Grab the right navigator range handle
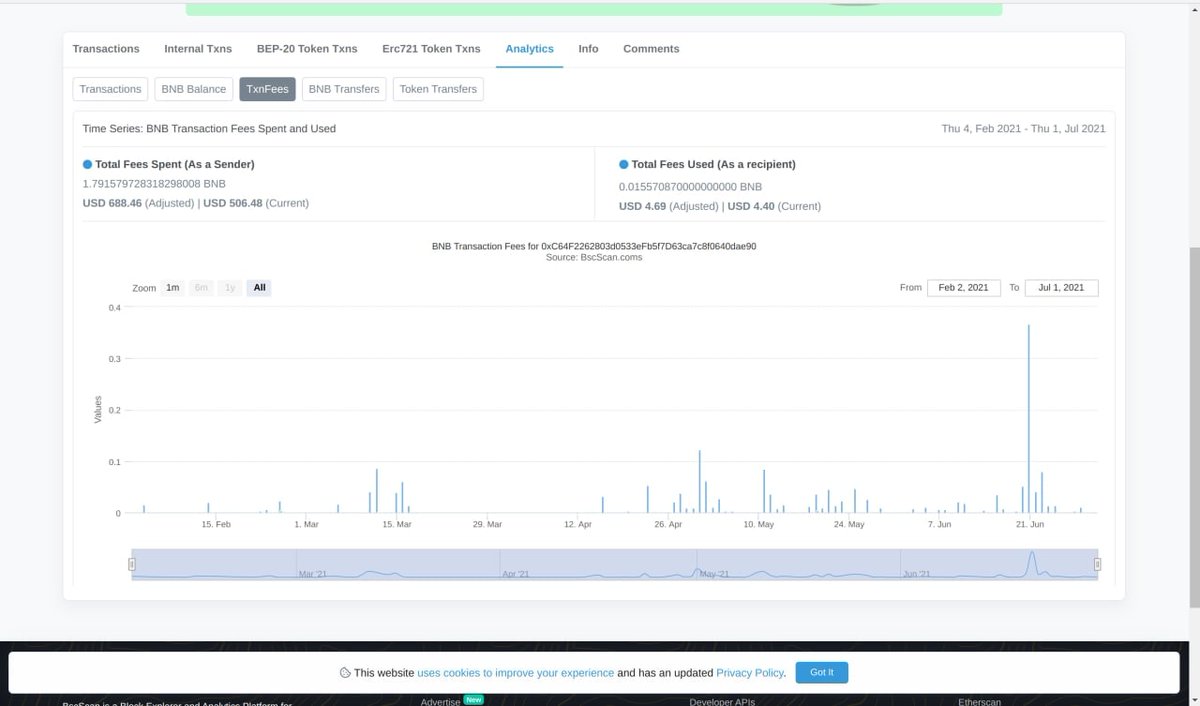1200x706 pixels. pos(1097,565)
